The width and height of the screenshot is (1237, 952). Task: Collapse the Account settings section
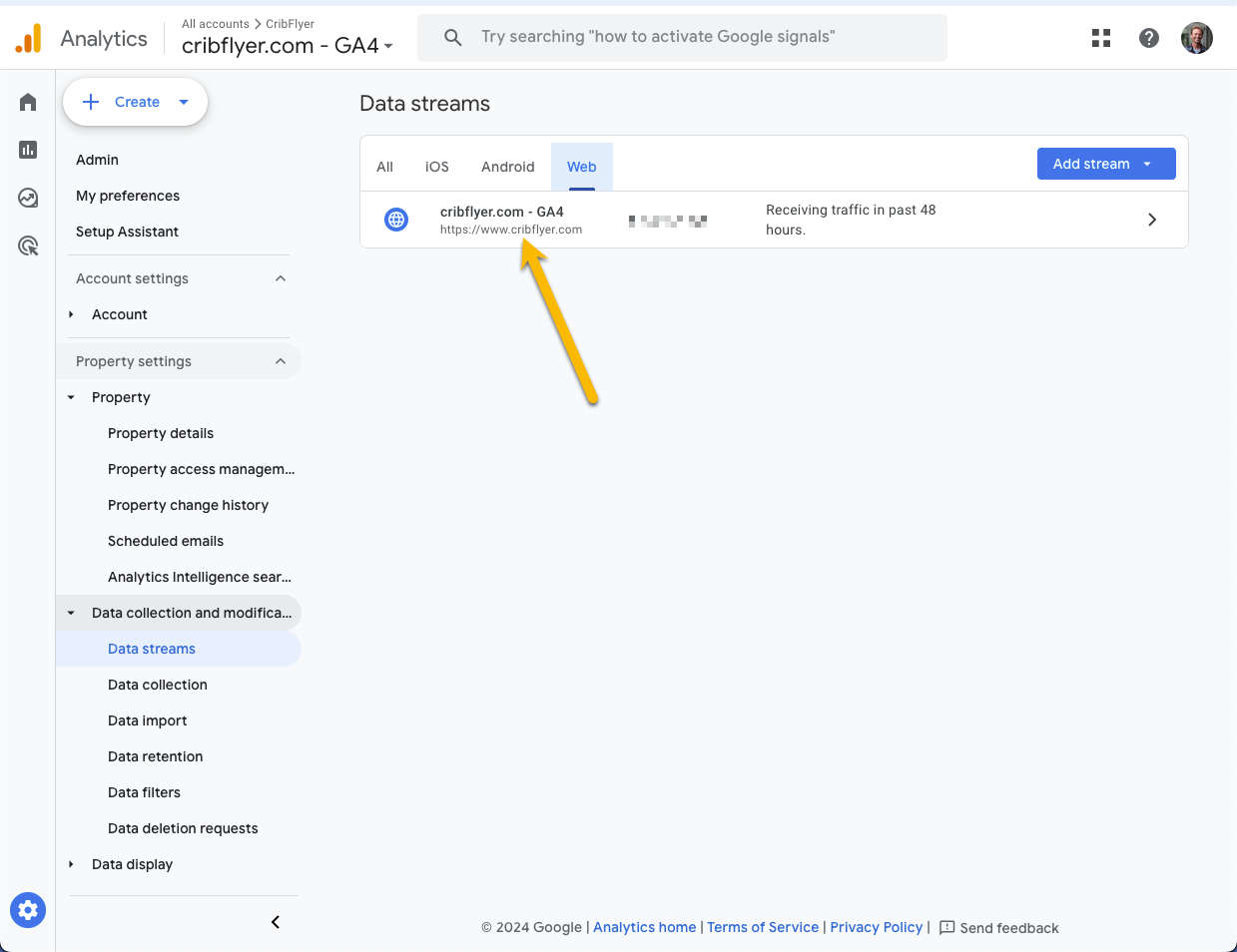pos(281,278)
